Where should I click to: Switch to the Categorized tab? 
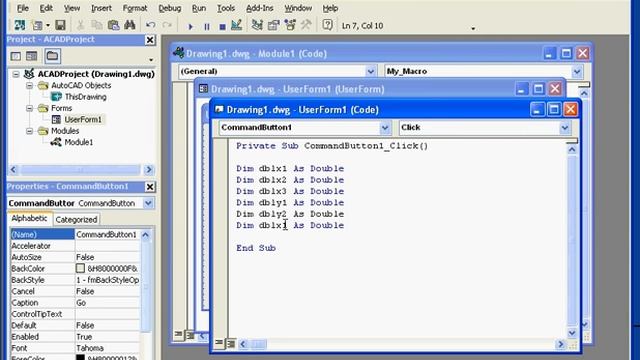click(x=76, y=220)
